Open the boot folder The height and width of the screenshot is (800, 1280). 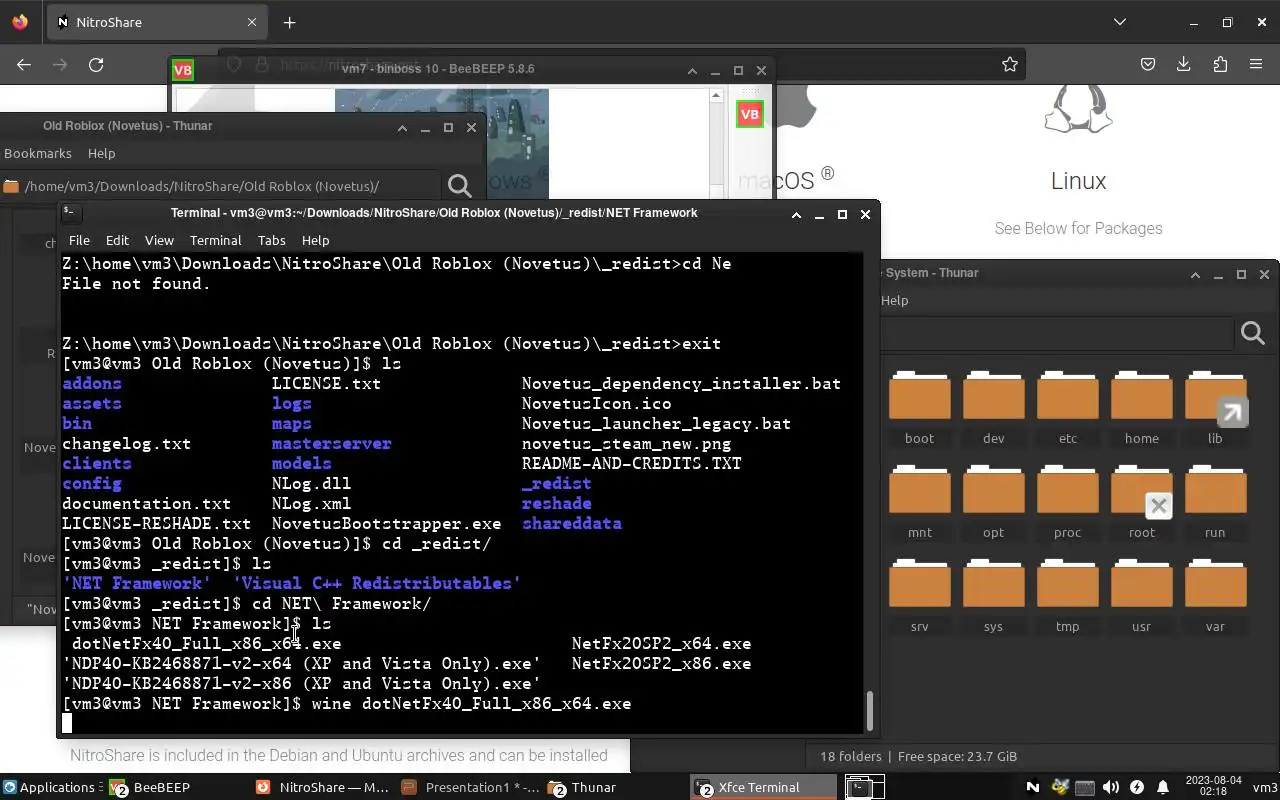(x=919, y=408)
